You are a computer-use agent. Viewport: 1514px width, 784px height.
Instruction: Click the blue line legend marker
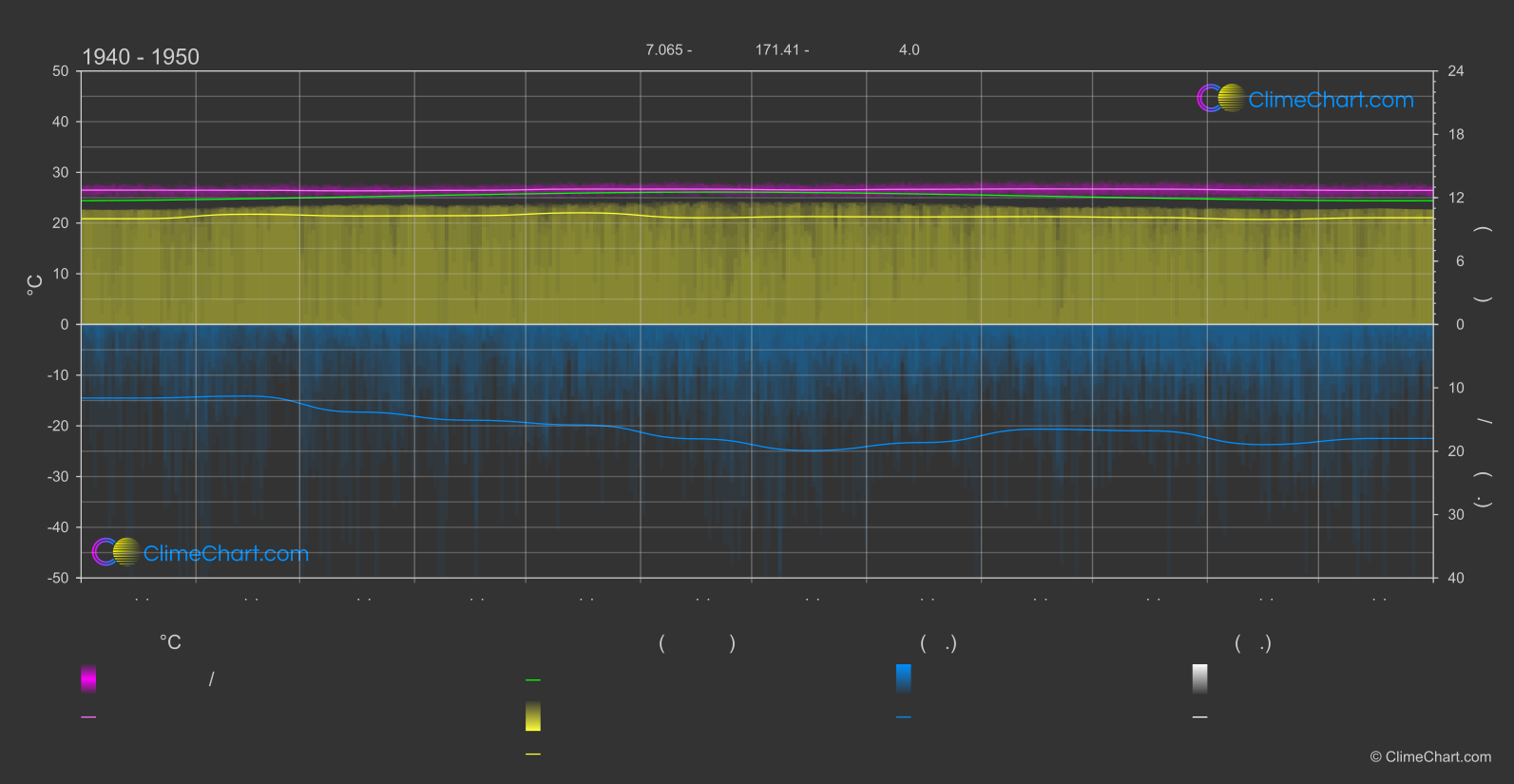[903, 717]
